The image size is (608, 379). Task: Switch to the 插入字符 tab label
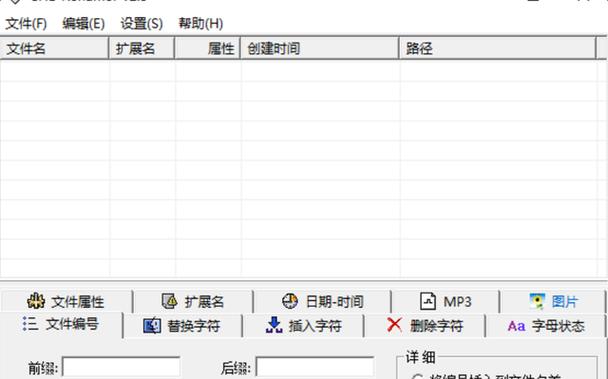[x=315, y=326]
